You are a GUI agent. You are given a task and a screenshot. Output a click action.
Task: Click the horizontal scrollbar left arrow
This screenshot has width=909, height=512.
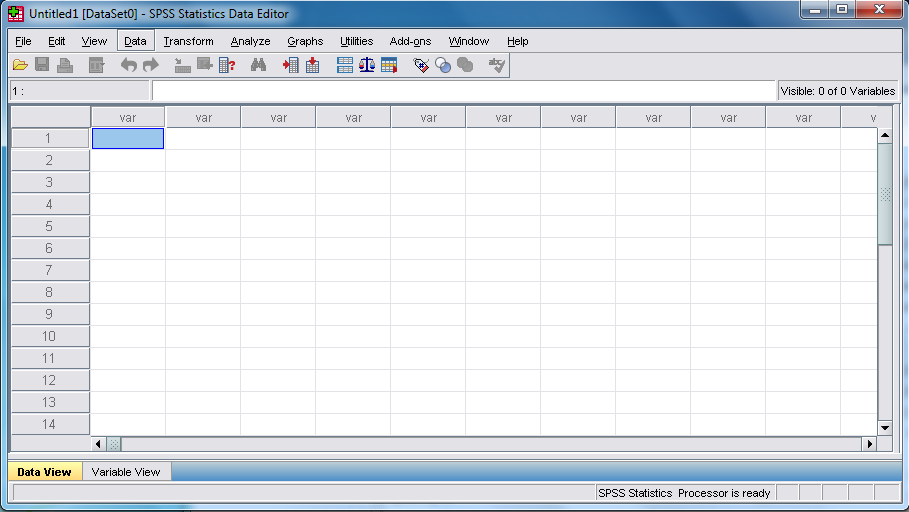[x=98, y=444]
